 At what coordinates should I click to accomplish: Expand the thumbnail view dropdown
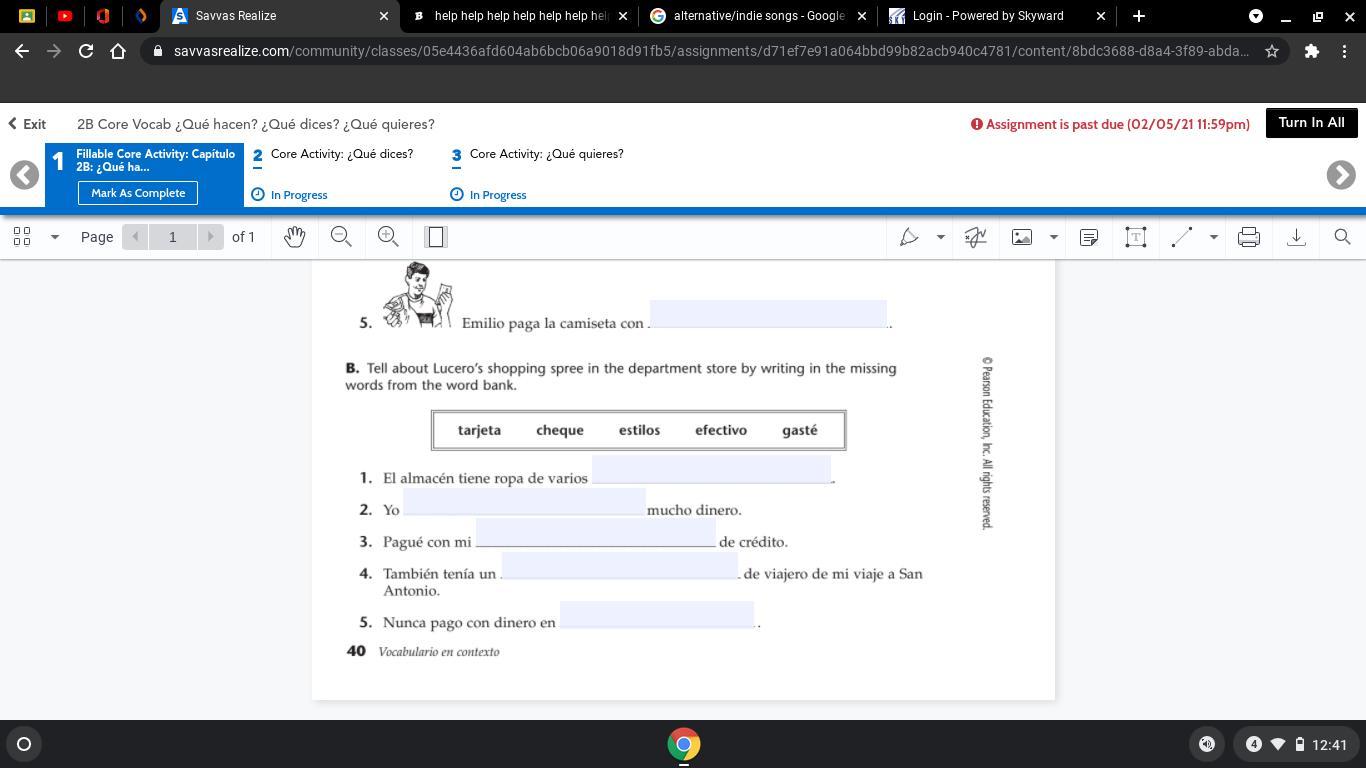[x=55, y=237]
